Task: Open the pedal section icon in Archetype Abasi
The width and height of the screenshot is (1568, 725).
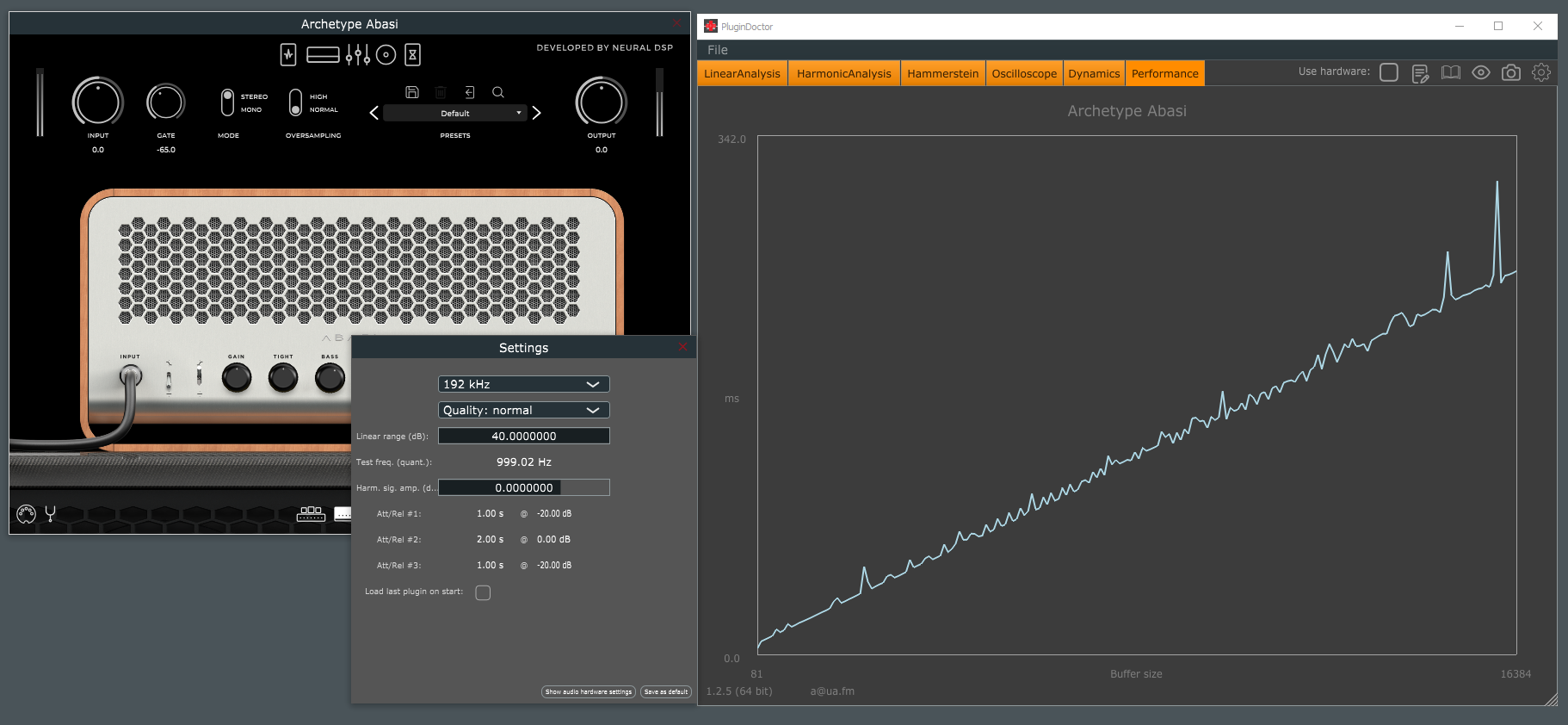Action: 288,55
